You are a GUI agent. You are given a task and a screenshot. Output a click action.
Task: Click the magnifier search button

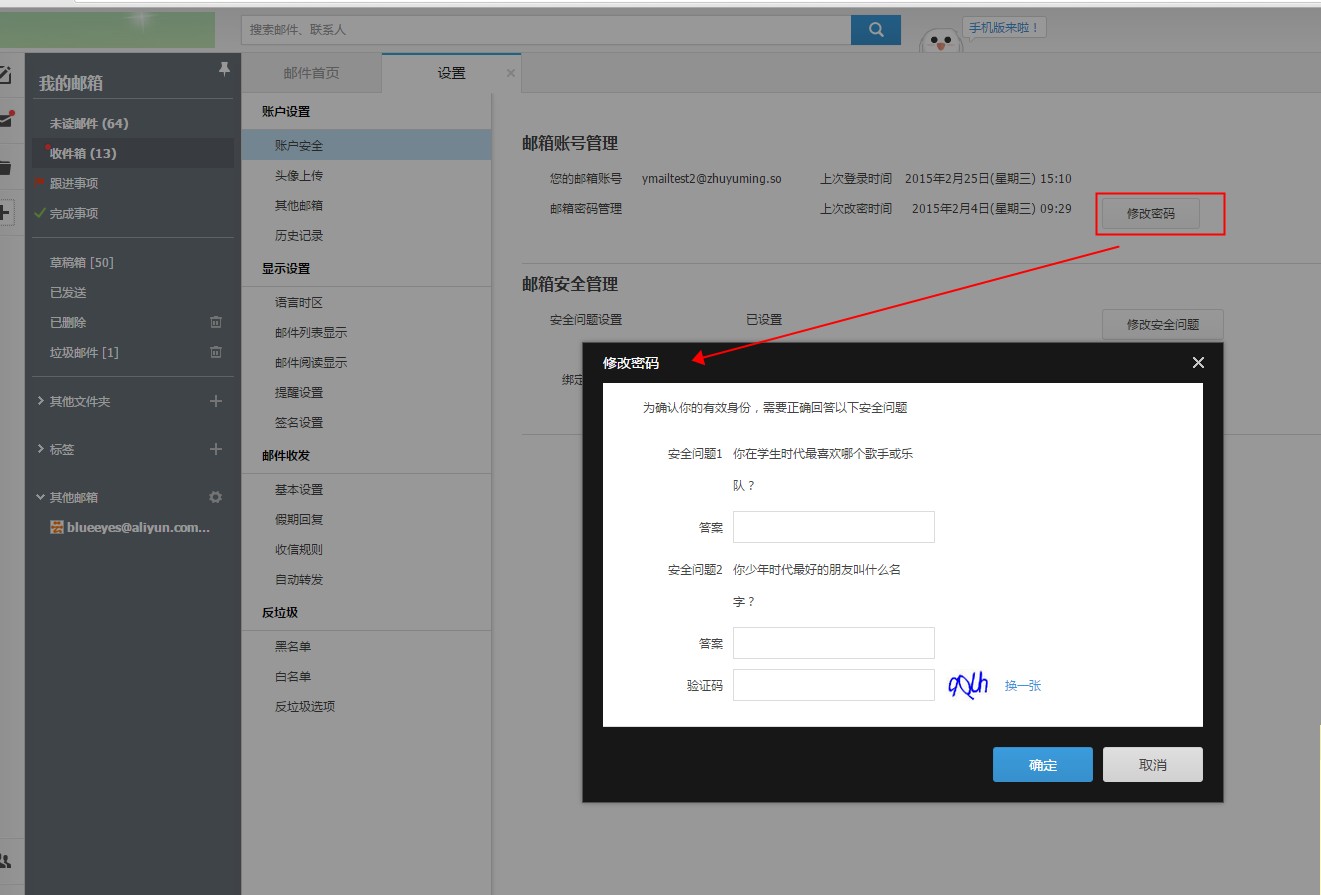pyautogui.click(x=875, y=30)
